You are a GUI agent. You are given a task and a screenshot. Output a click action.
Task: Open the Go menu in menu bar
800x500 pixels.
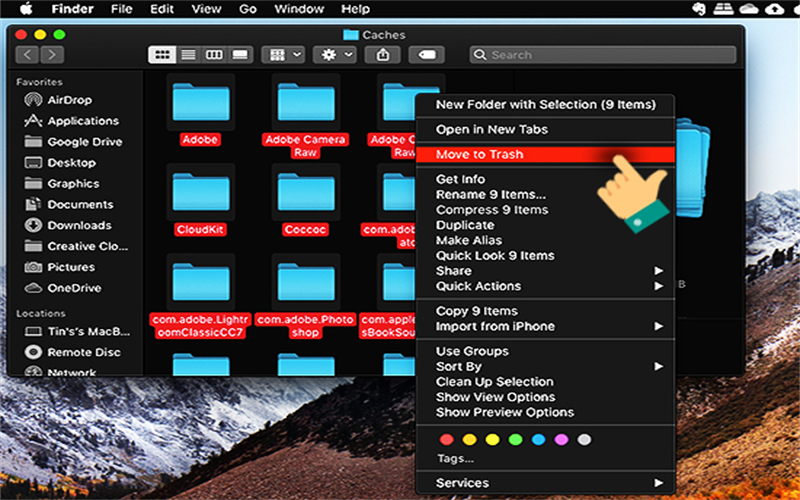(247, 9)
